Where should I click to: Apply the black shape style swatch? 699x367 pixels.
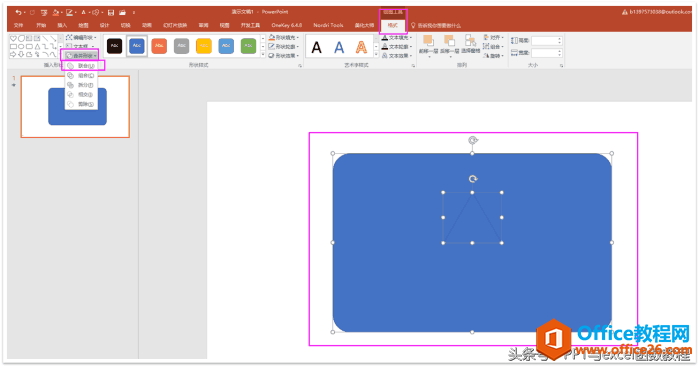click(115, 46)
